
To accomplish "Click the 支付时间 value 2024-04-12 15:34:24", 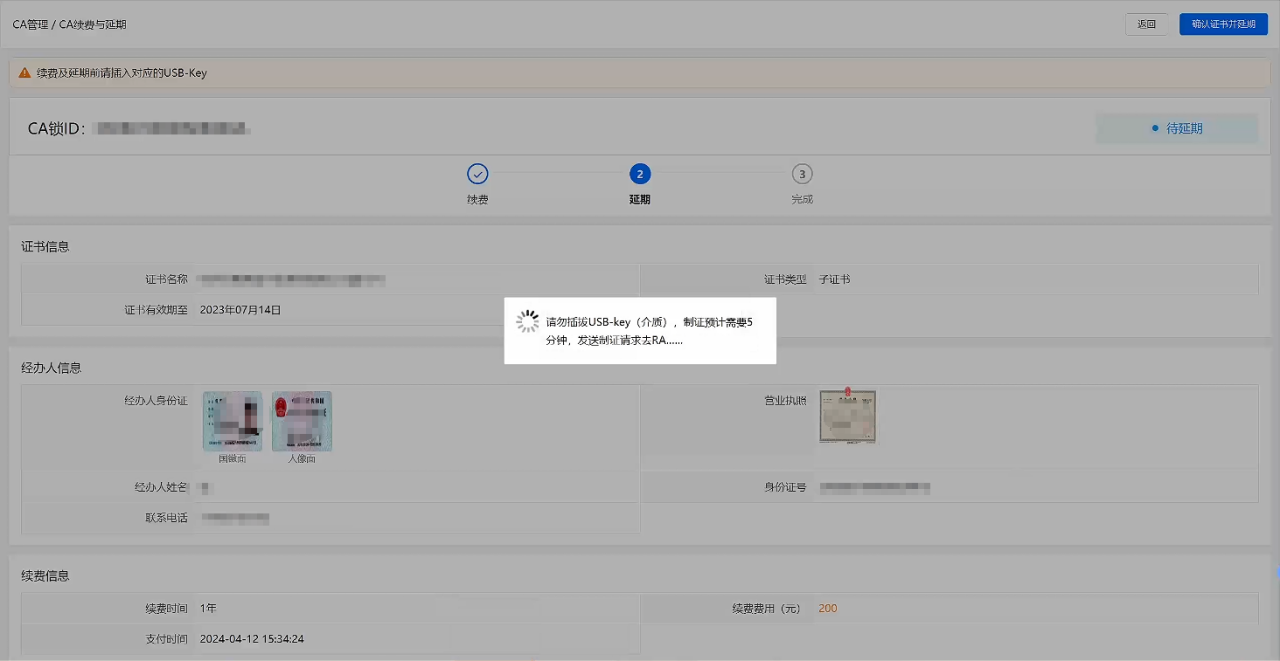I will pos(251,638).
